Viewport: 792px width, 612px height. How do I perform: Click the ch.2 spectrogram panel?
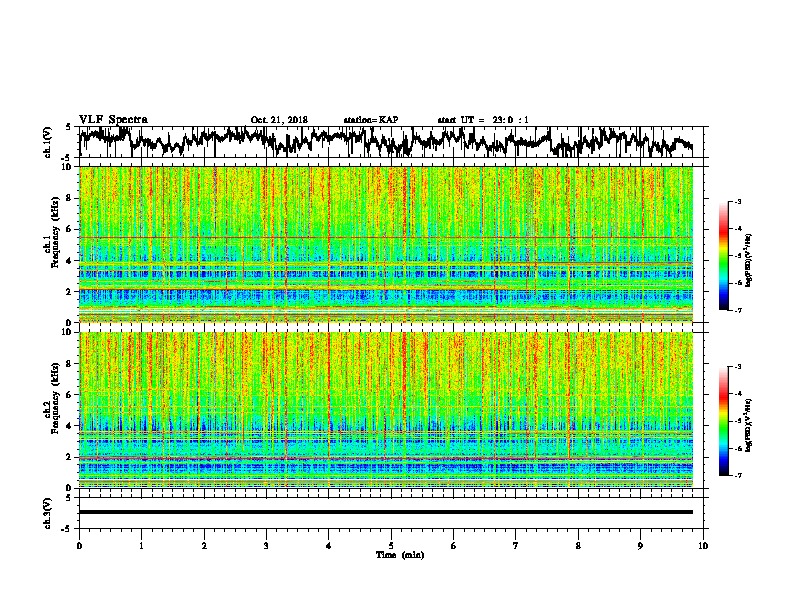click(x=386, y=410)
